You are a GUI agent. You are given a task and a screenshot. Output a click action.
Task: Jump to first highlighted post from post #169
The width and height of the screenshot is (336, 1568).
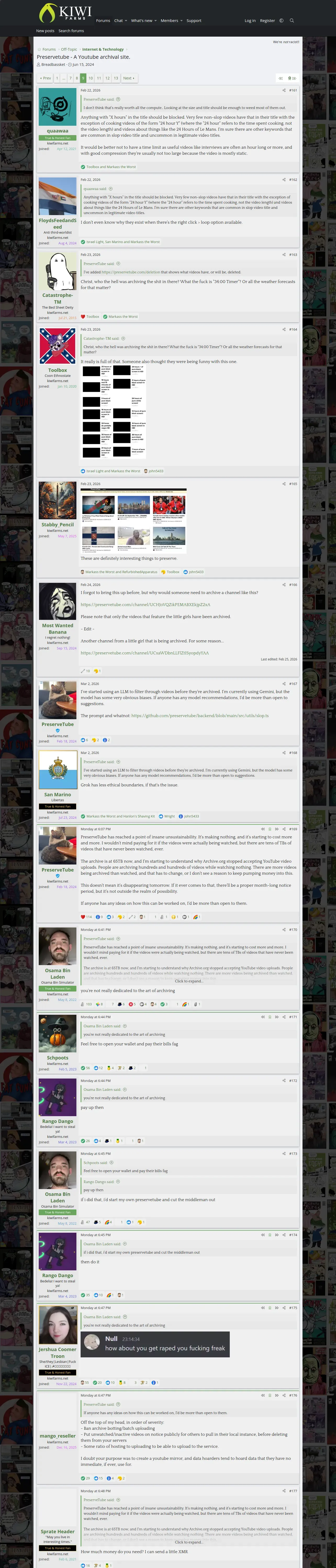(263, 829)
